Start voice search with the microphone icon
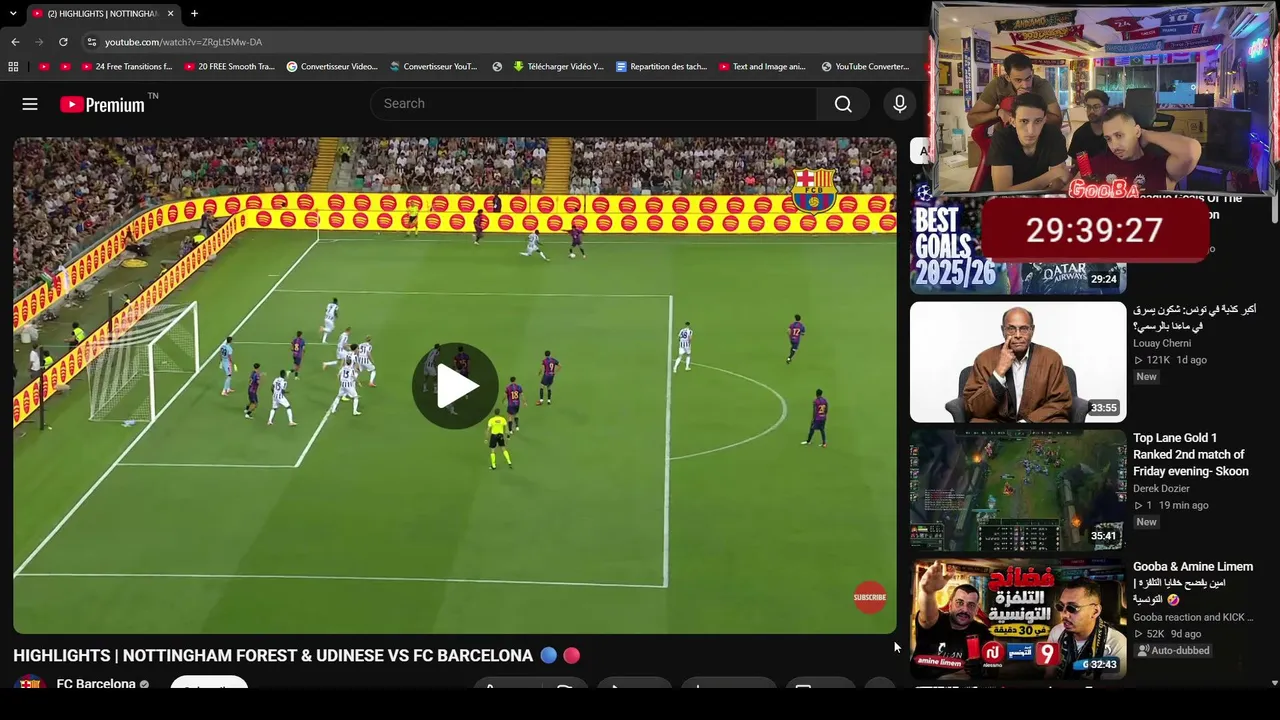The image size is (1280, 720). click(x=900, y=104)
